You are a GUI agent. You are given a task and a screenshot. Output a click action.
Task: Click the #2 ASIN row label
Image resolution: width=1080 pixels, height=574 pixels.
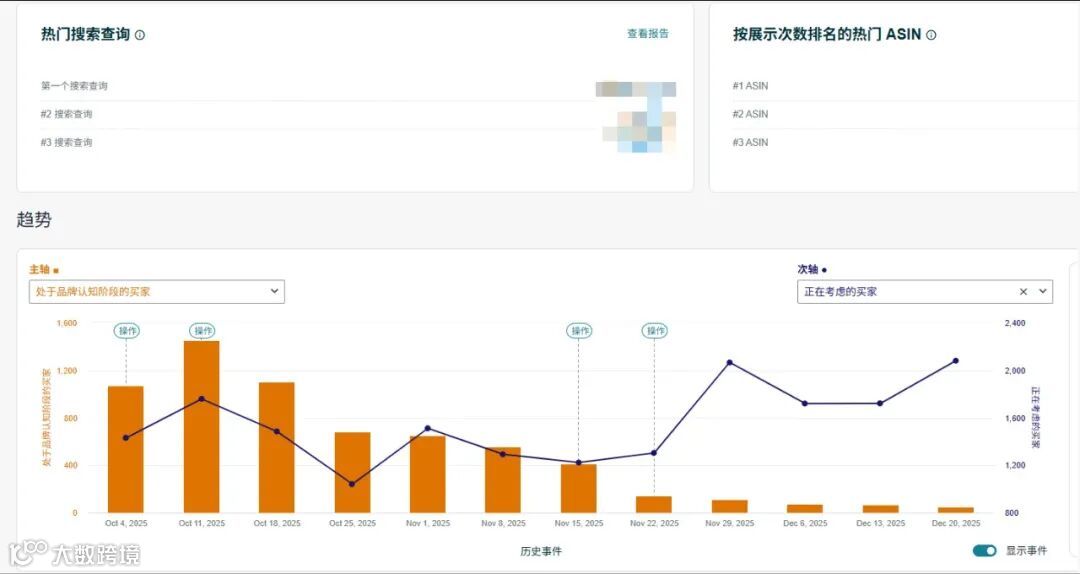point(750,114)
